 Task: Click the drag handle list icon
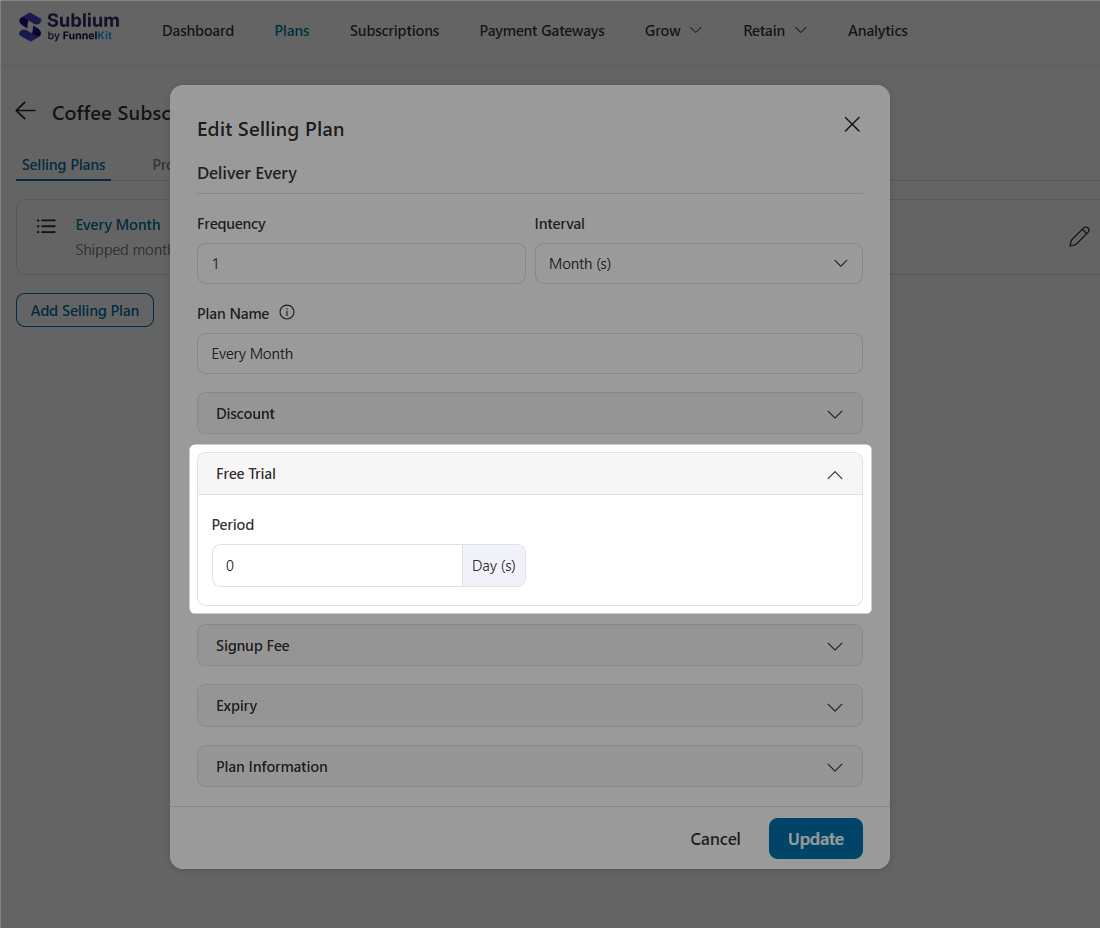pyautogui.click(x=46, y=226)
